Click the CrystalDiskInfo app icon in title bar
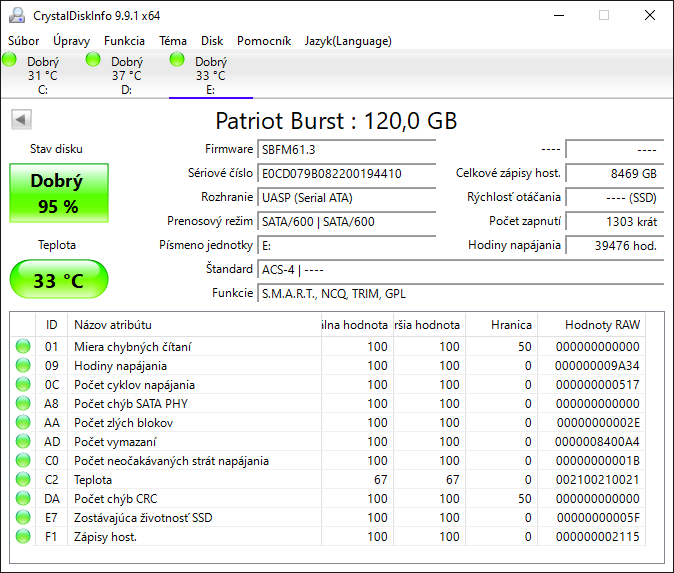 click(x=17, y=15)
